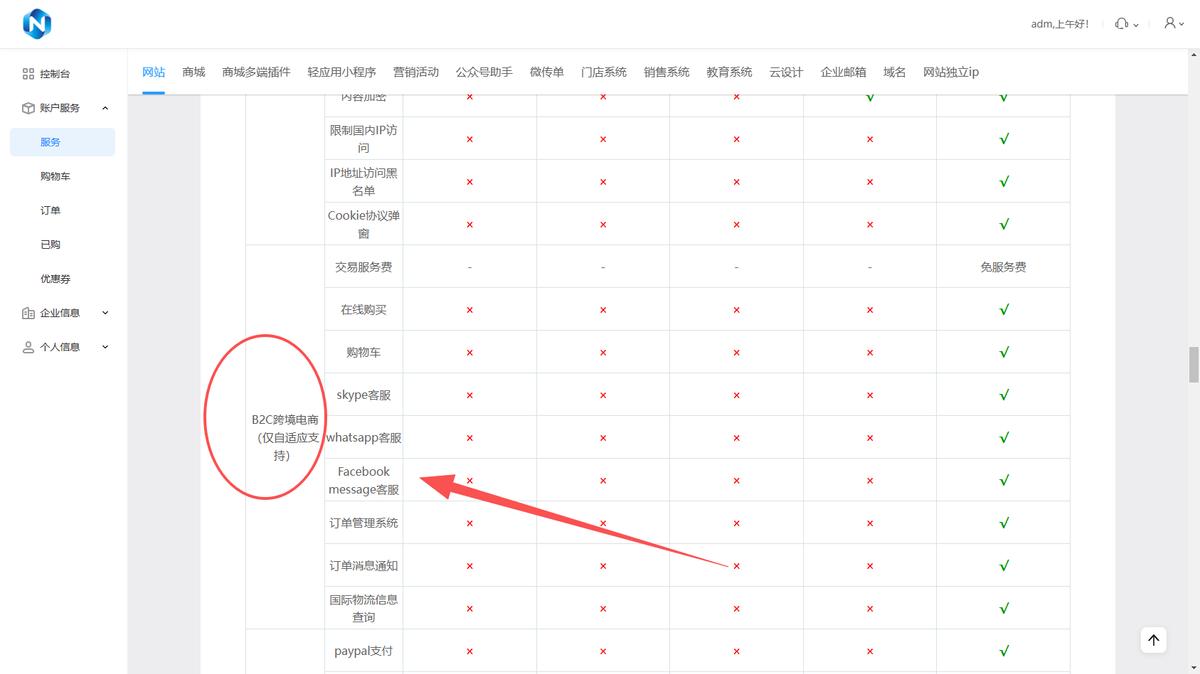Open the 云设计 tab
Viewport: 1200px width, 674px height.
(786, 71)
